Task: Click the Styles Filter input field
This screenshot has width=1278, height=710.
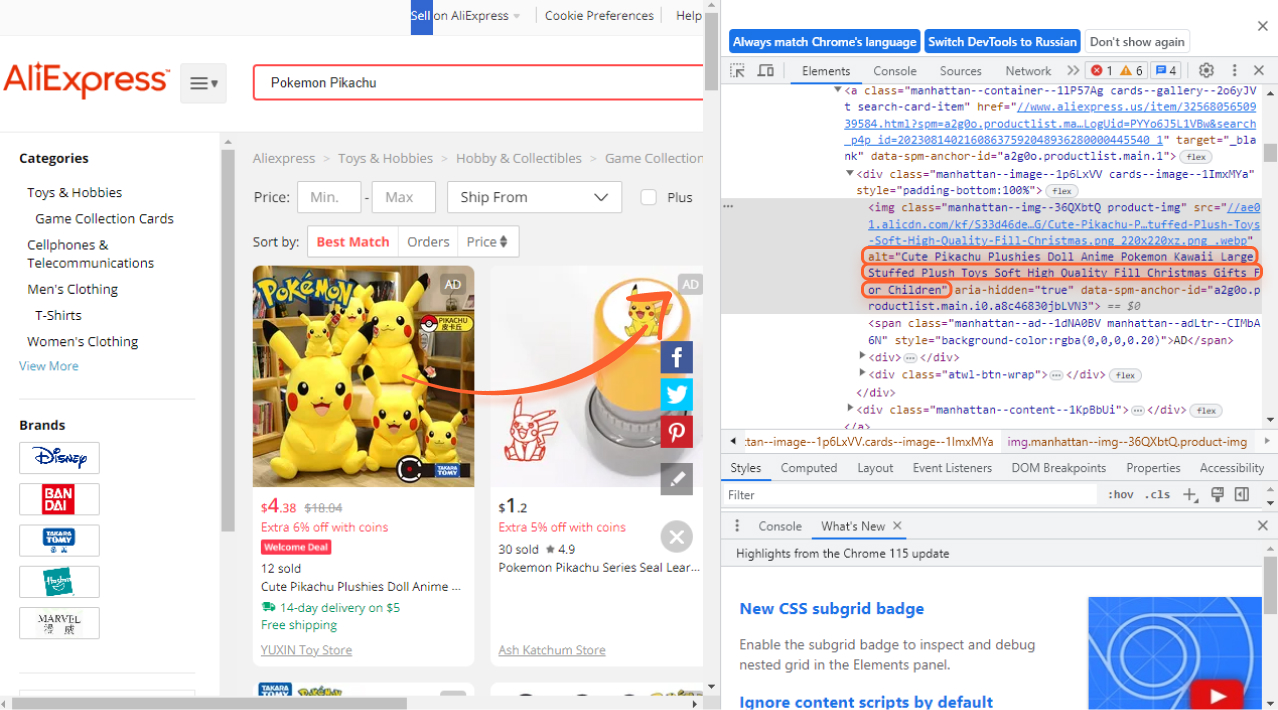Action: click(910, 495)
